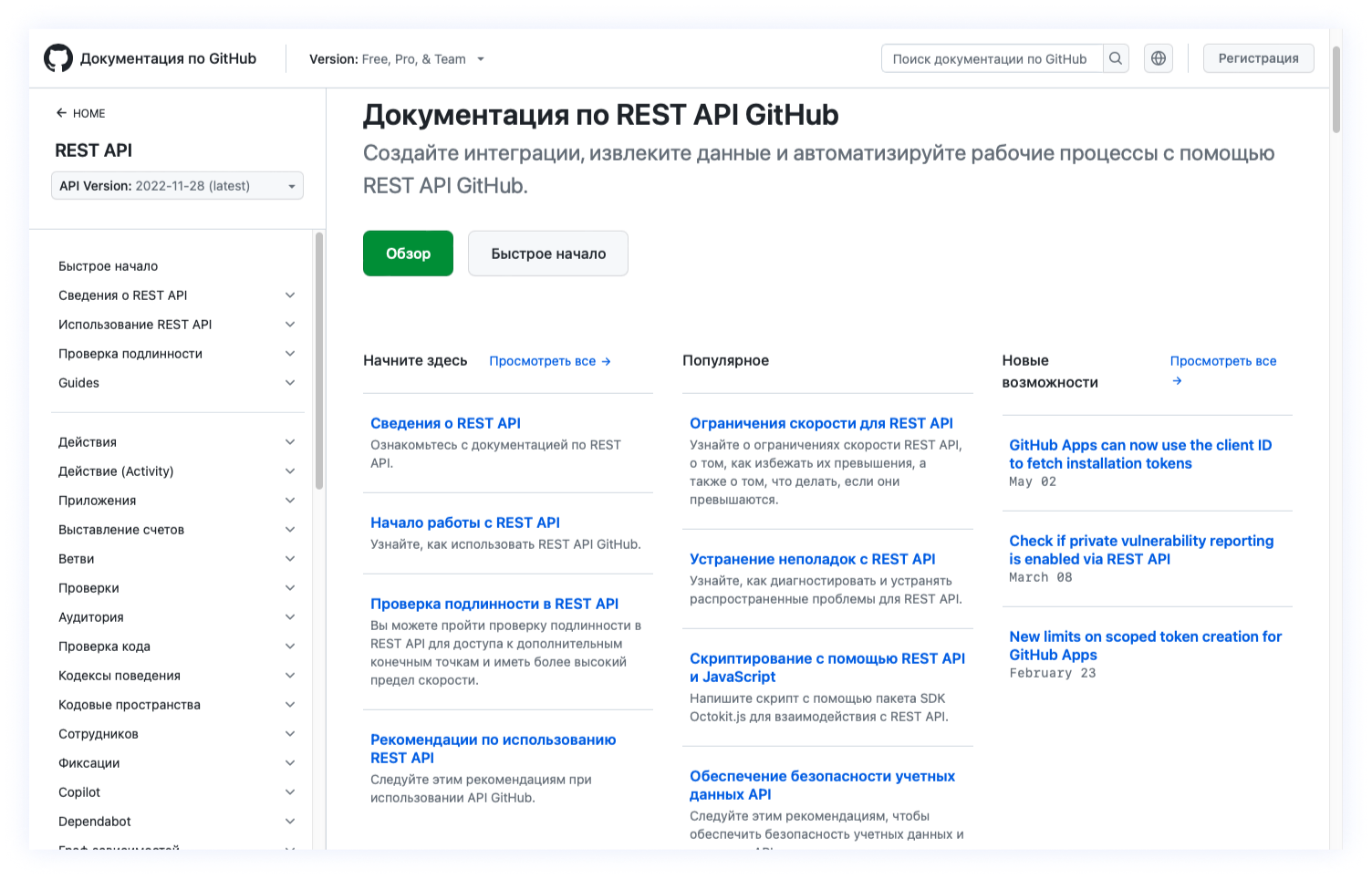Open the API Version 2022-11-28 selector
Image resolution: width=1372 pixels, height=879 pixels.
click(177, 186)
